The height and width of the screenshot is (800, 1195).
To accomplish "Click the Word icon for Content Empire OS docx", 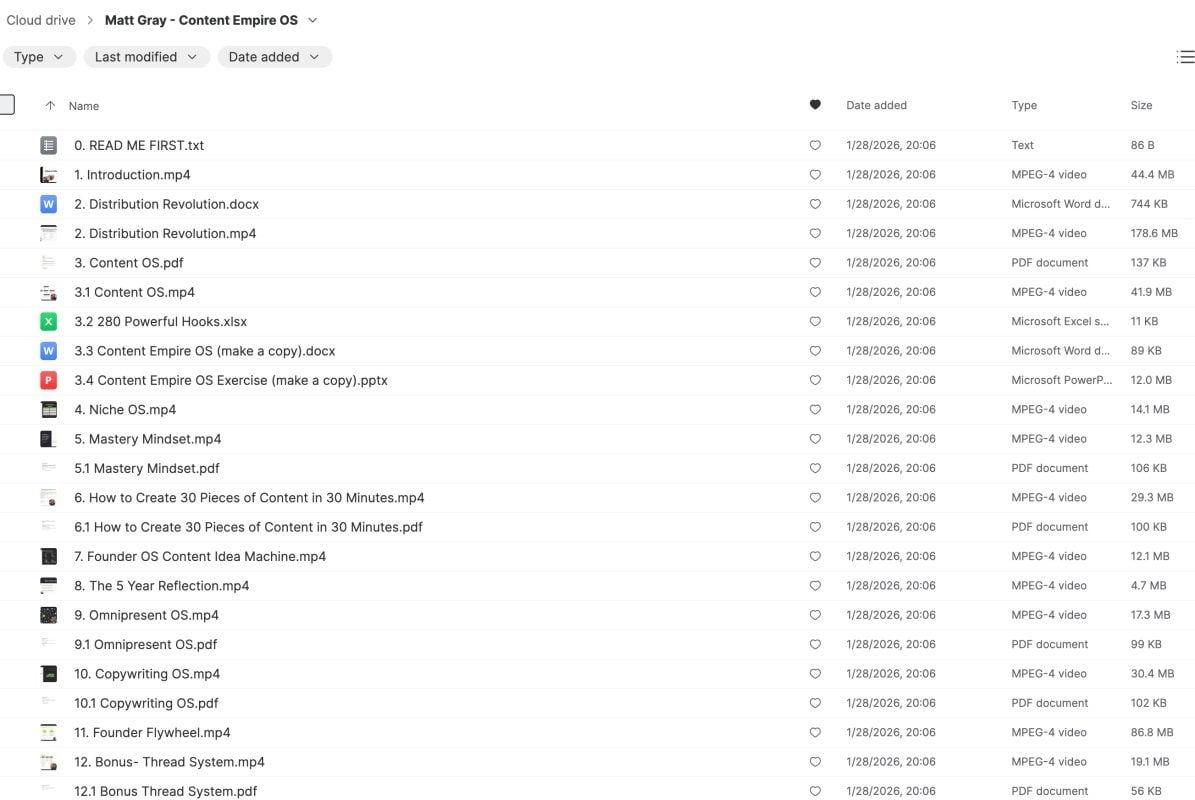I will (x=48, y=351).
